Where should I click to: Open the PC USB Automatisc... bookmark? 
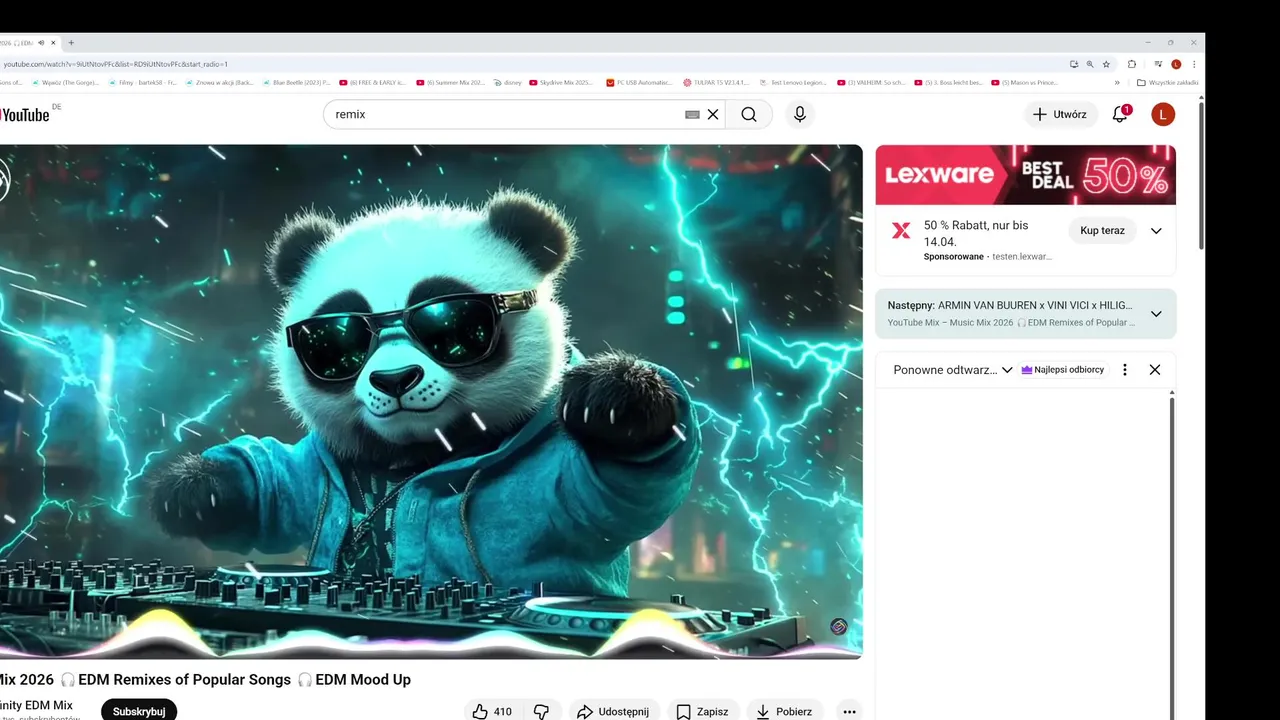[640, 82]
